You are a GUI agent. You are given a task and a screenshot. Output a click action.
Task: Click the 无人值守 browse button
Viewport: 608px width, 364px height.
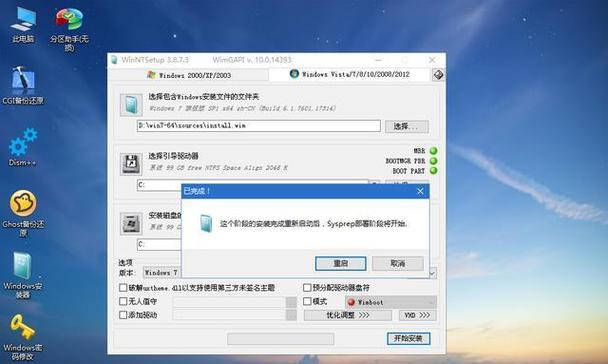pos(291,302)
